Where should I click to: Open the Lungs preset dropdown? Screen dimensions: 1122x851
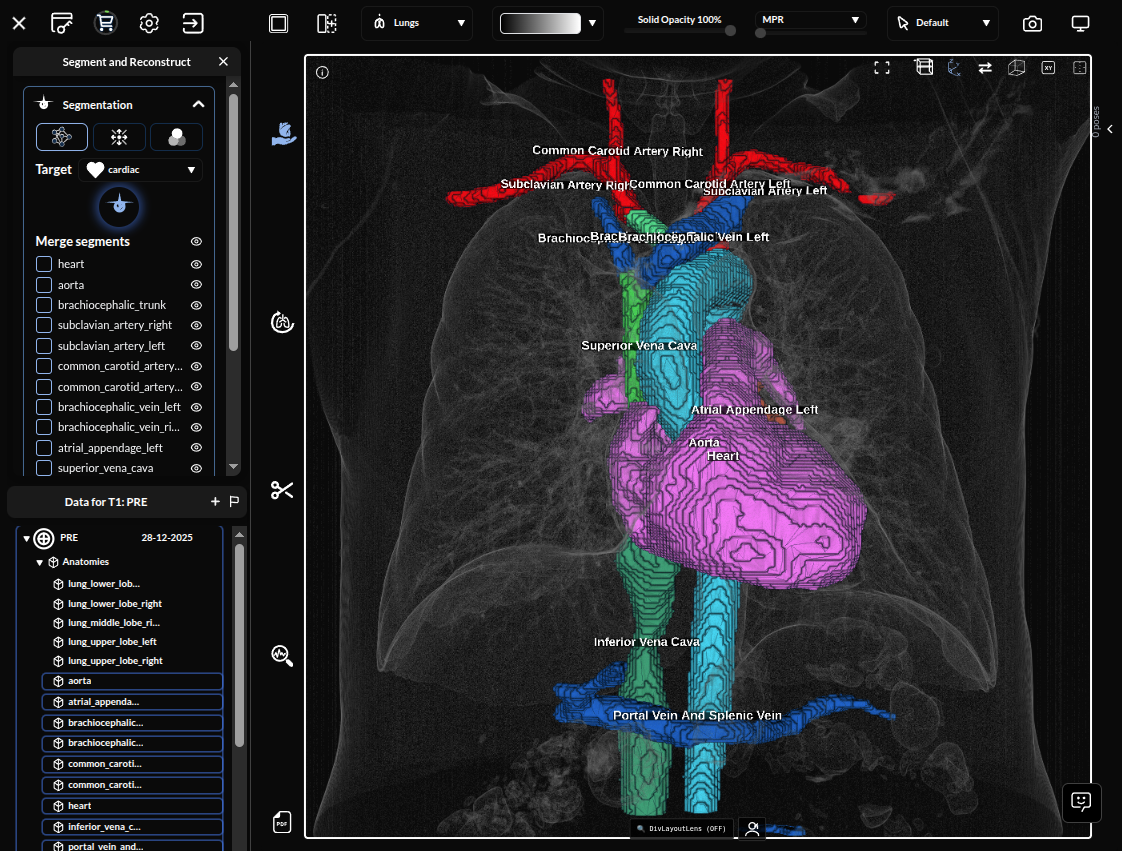tap(417, 23)
